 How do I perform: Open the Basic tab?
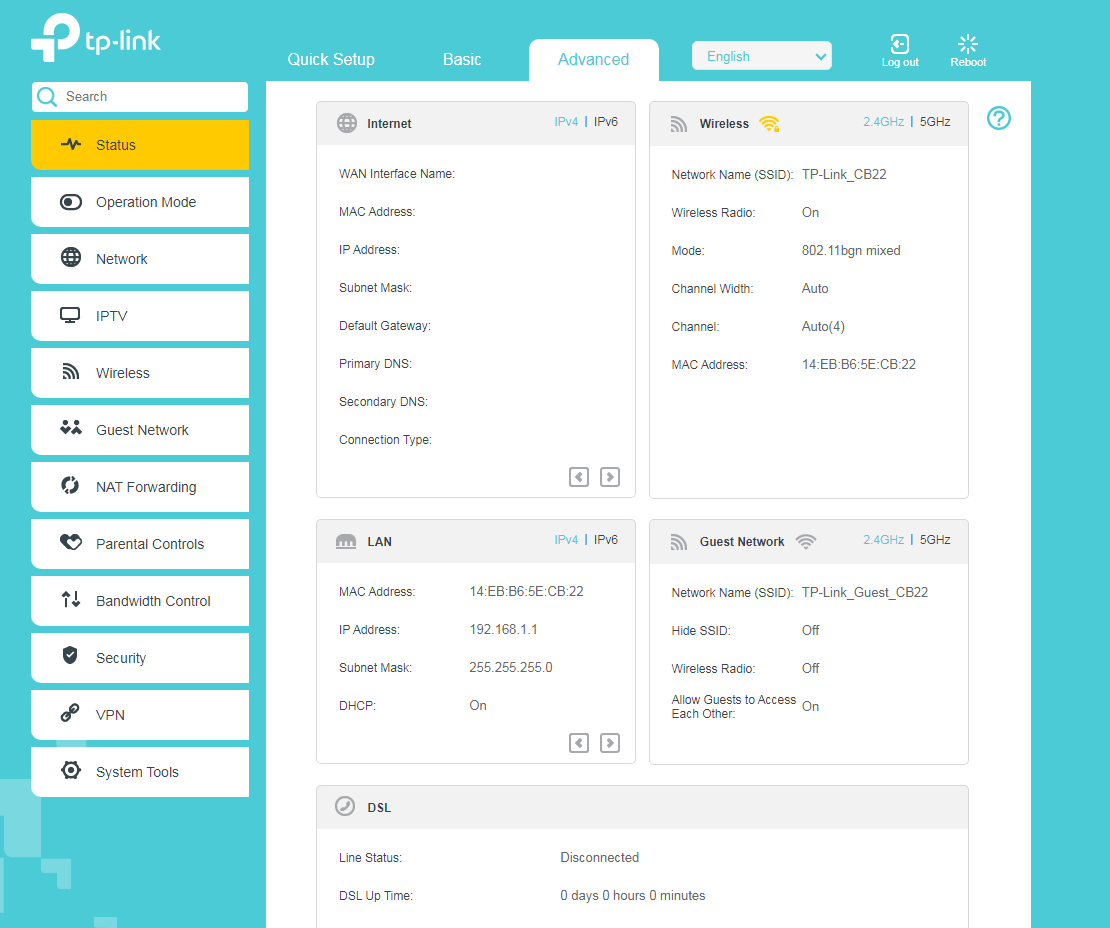pos(462,59)
